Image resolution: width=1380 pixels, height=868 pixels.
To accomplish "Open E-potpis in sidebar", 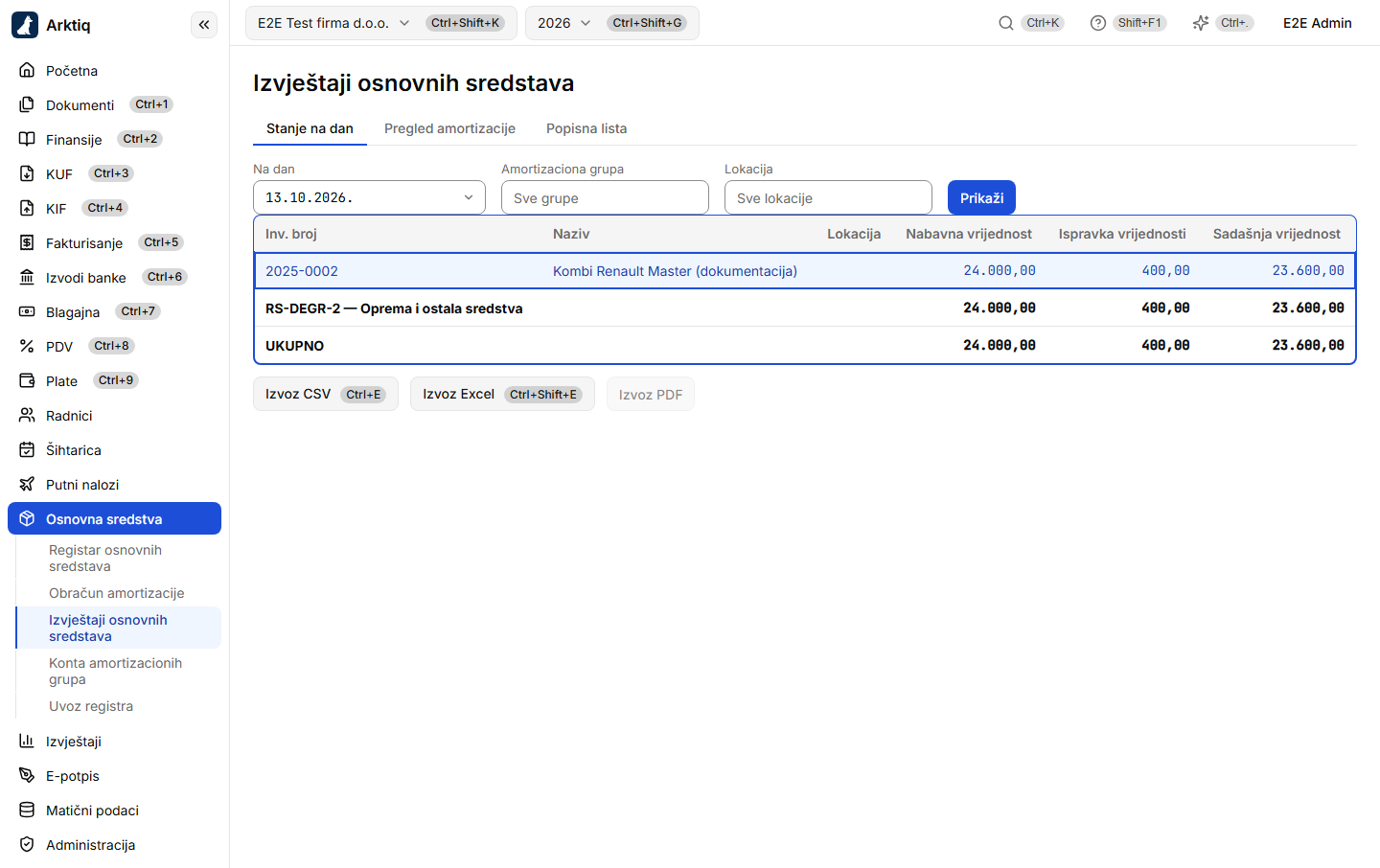I will point(114,776).
